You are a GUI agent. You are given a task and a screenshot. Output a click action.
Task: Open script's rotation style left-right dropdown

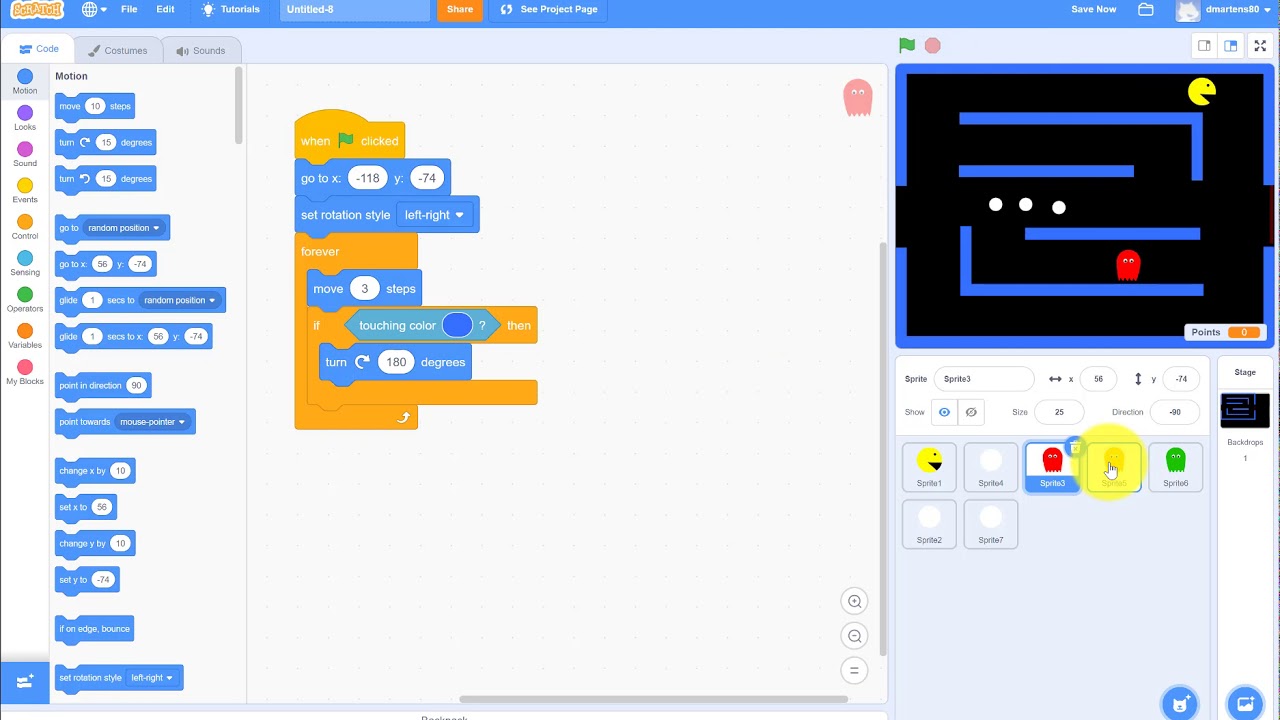pos(434,215)
